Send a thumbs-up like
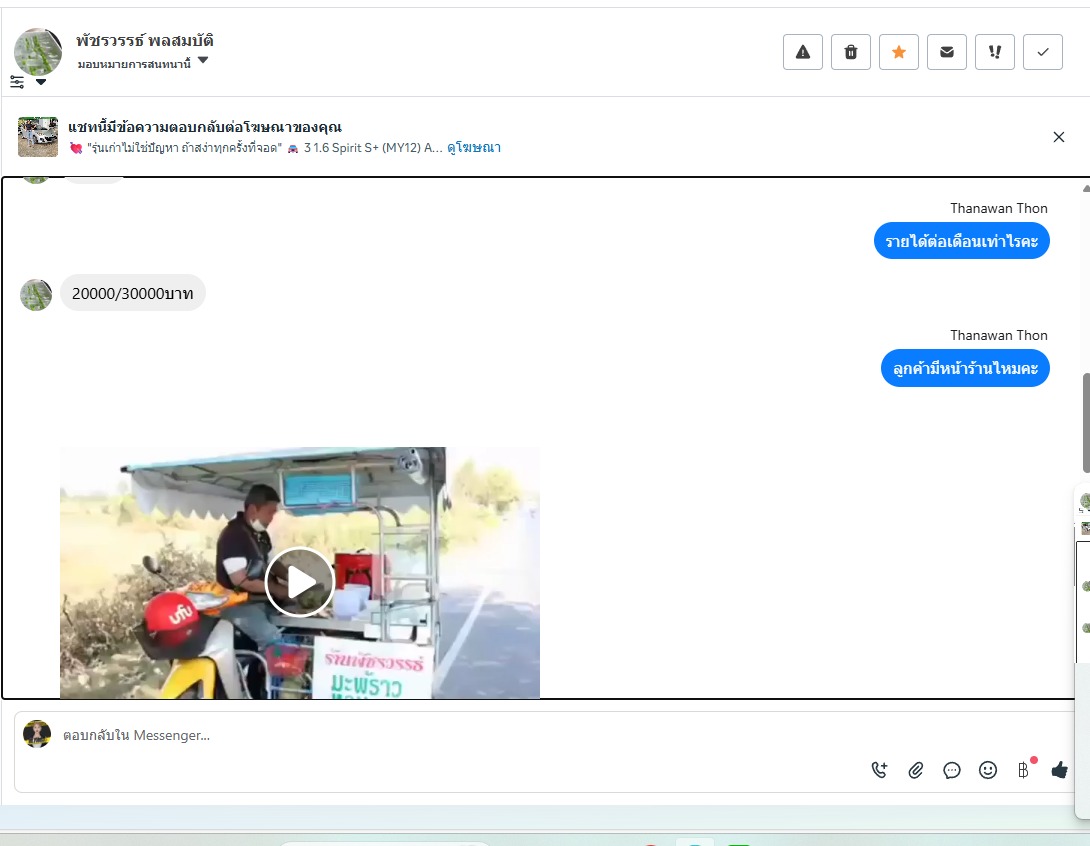Viewport: 1090px width, 846px height. click(x=1059, y=770)
